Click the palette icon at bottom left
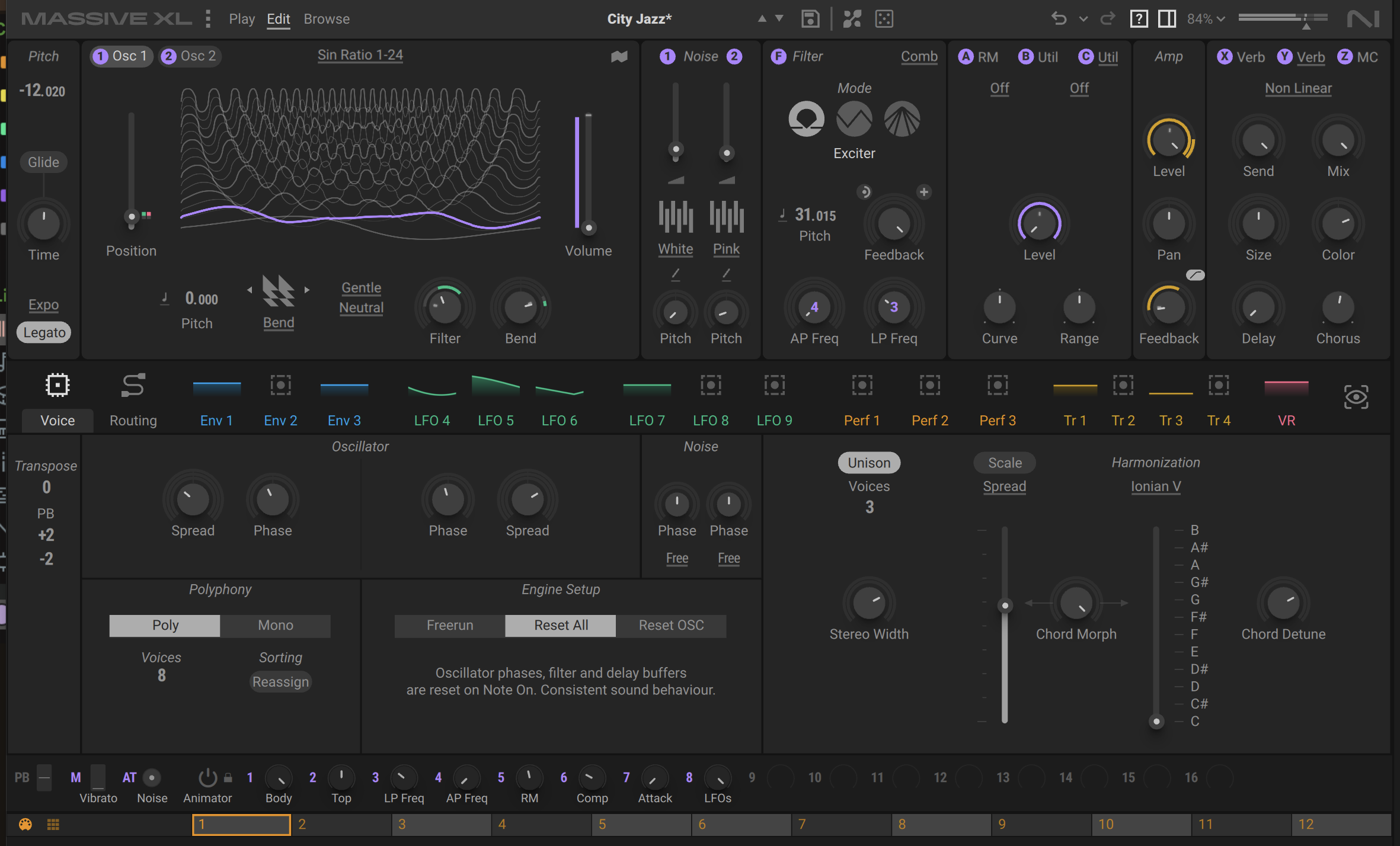 (x=25, y=824)
